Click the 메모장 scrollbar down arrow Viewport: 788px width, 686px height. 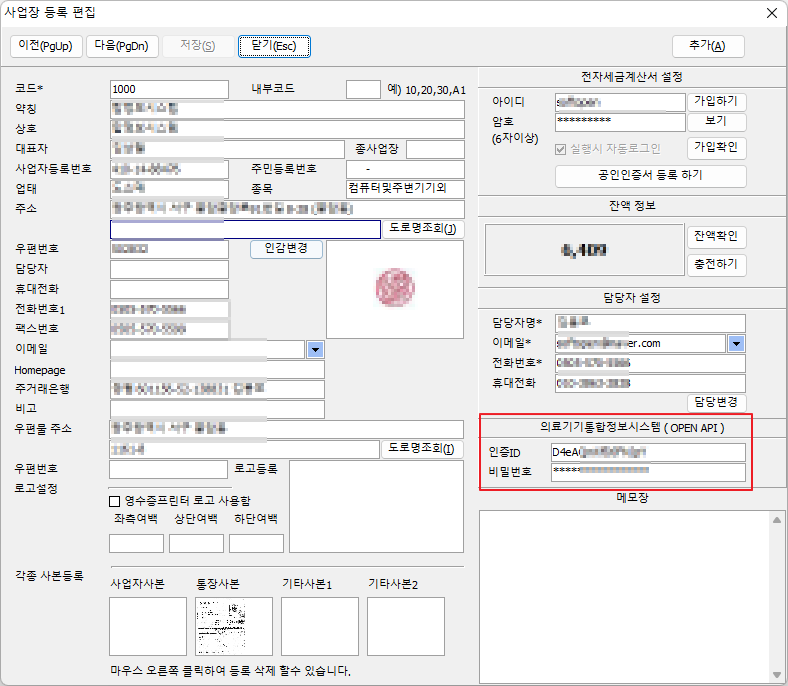777,675
